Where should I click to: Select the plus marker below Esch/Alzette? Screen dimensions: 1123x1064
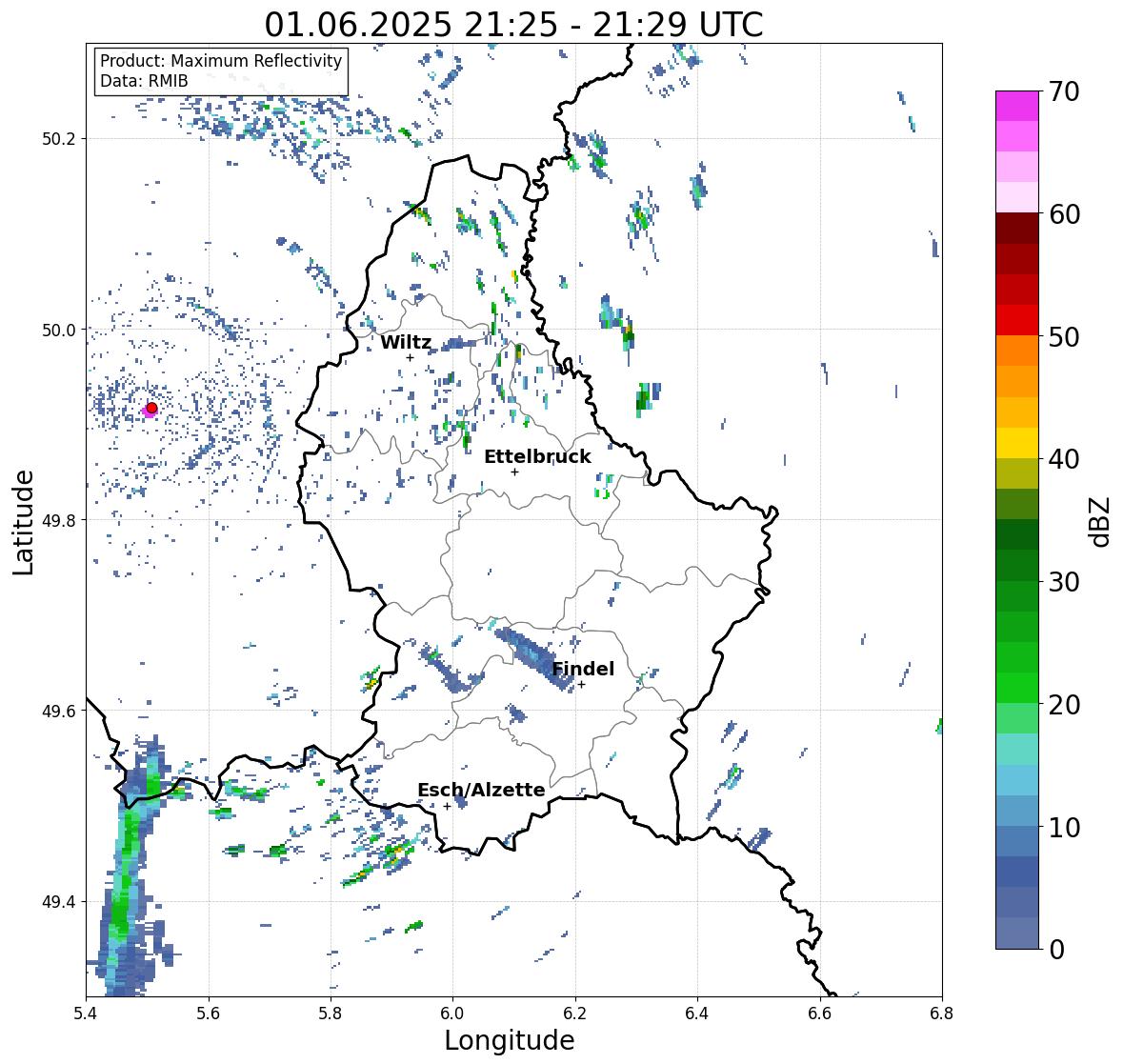point(447,806)
